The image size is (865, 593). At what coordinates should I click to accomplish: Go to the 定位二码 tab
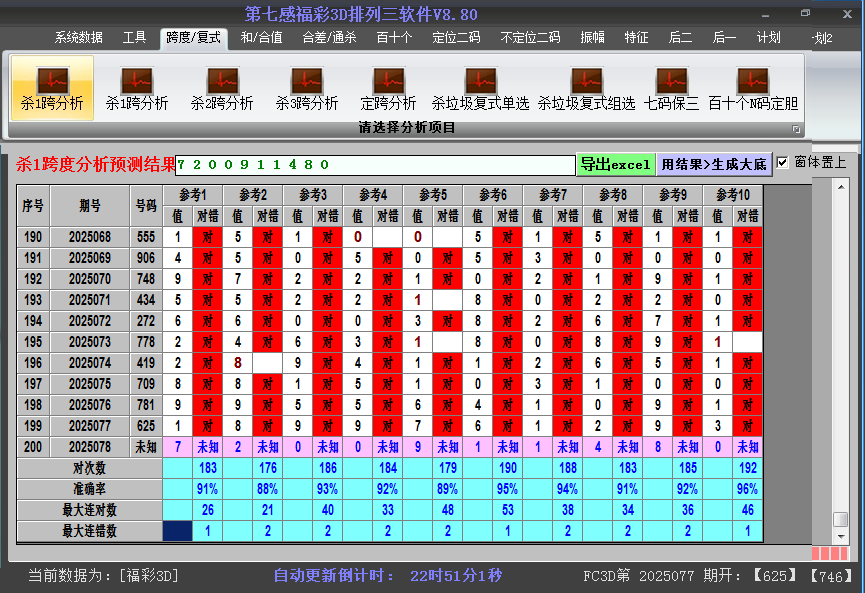click(x=455, y=38)
